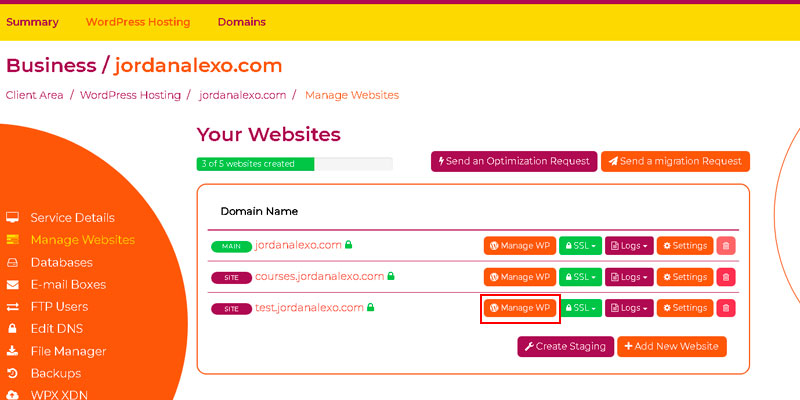The image size is (800, 400).
Task: Open File Manager in sidebar
Action: (x=68, y=351)
